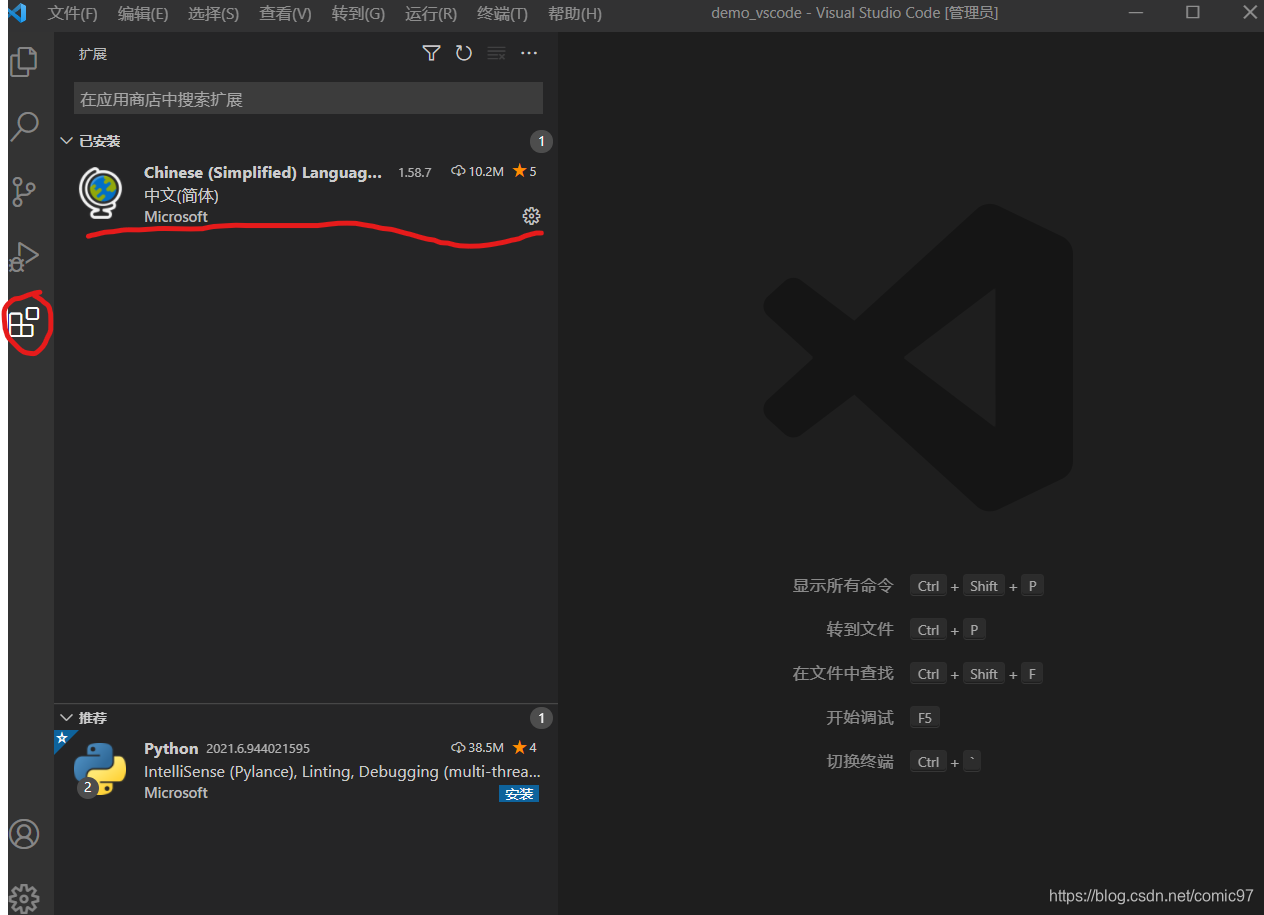Open the Source Control view
The height and width of the screenshot is (915, 1264).
click(x=24, y=191)
